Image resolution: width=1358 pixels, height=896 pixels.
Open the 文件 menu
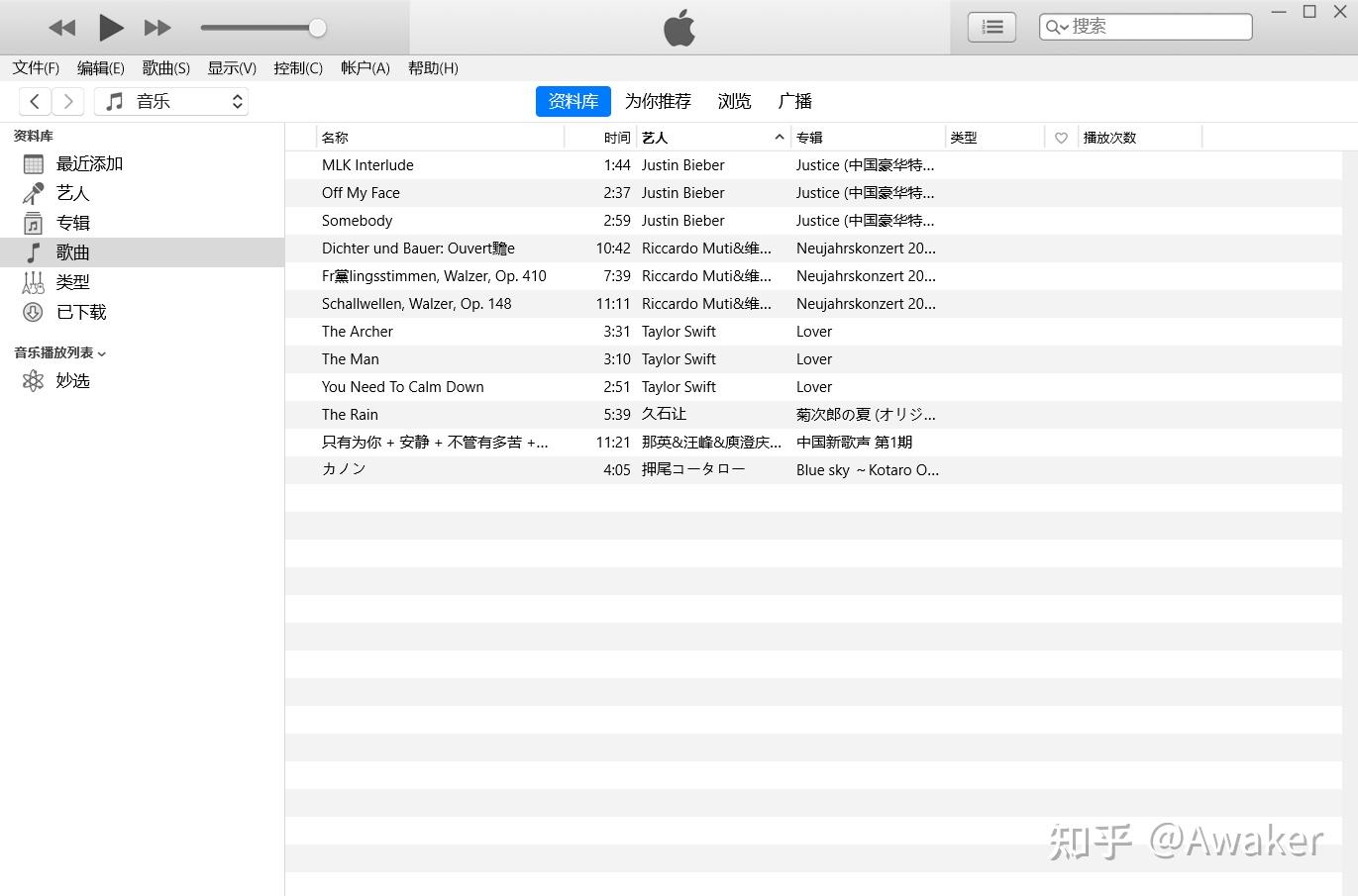35,67
